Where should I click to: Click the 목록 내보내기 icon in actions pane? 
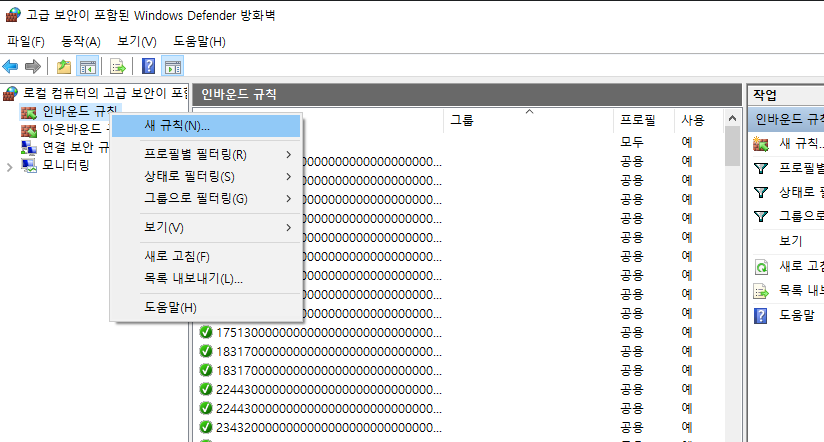[x=761, y=291]
